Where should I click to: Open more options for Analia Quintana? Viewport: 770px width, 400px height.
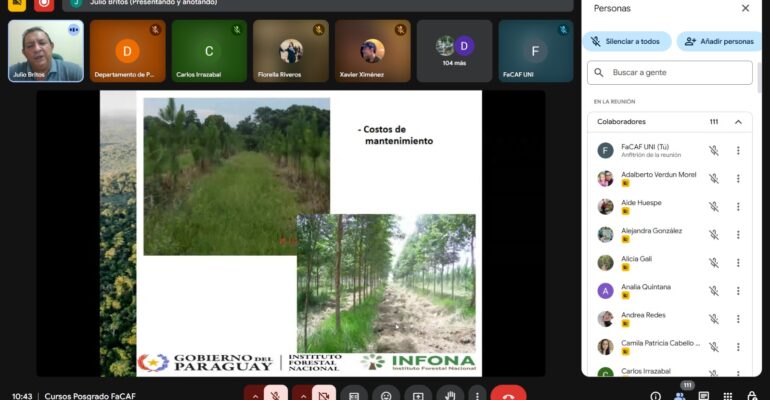coord(738,291)
